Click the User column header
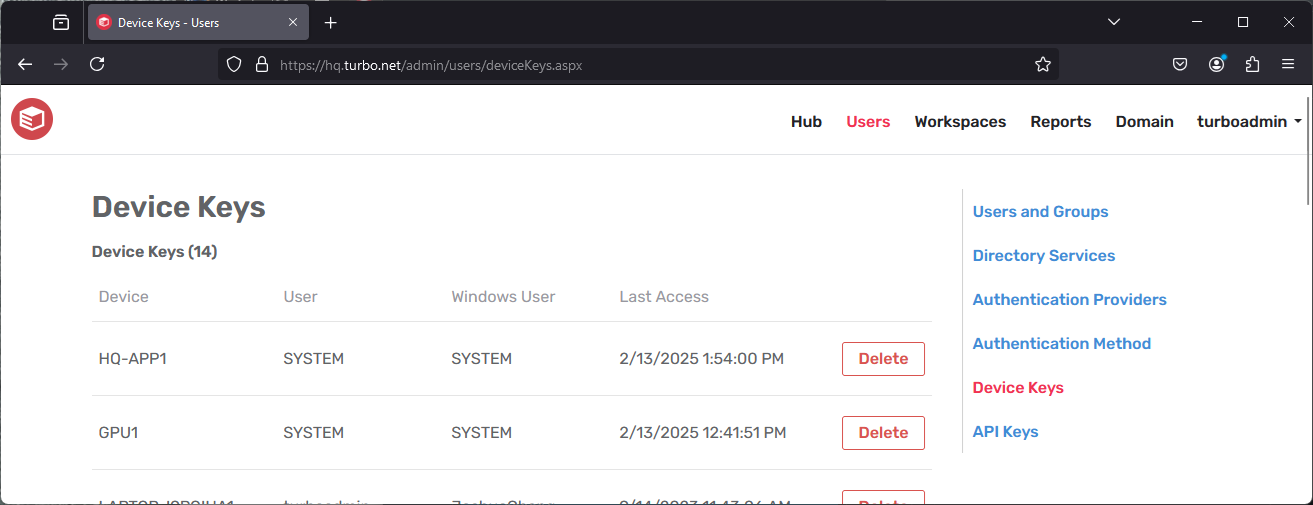Viewport: 1313px width, 505px height. coord(300,297)
